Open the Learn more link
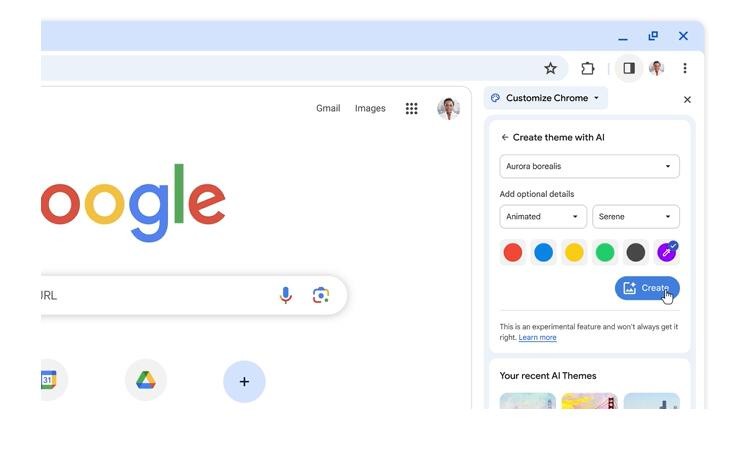Viewport: 730px width, 468px height. click(537, 337)
